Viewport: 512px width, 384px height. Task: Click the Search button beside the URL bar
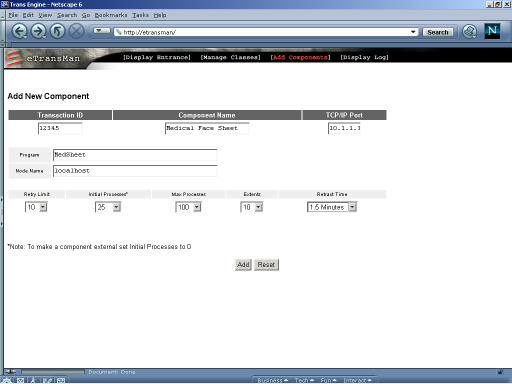pyautogui.click(x=438, y=32)
